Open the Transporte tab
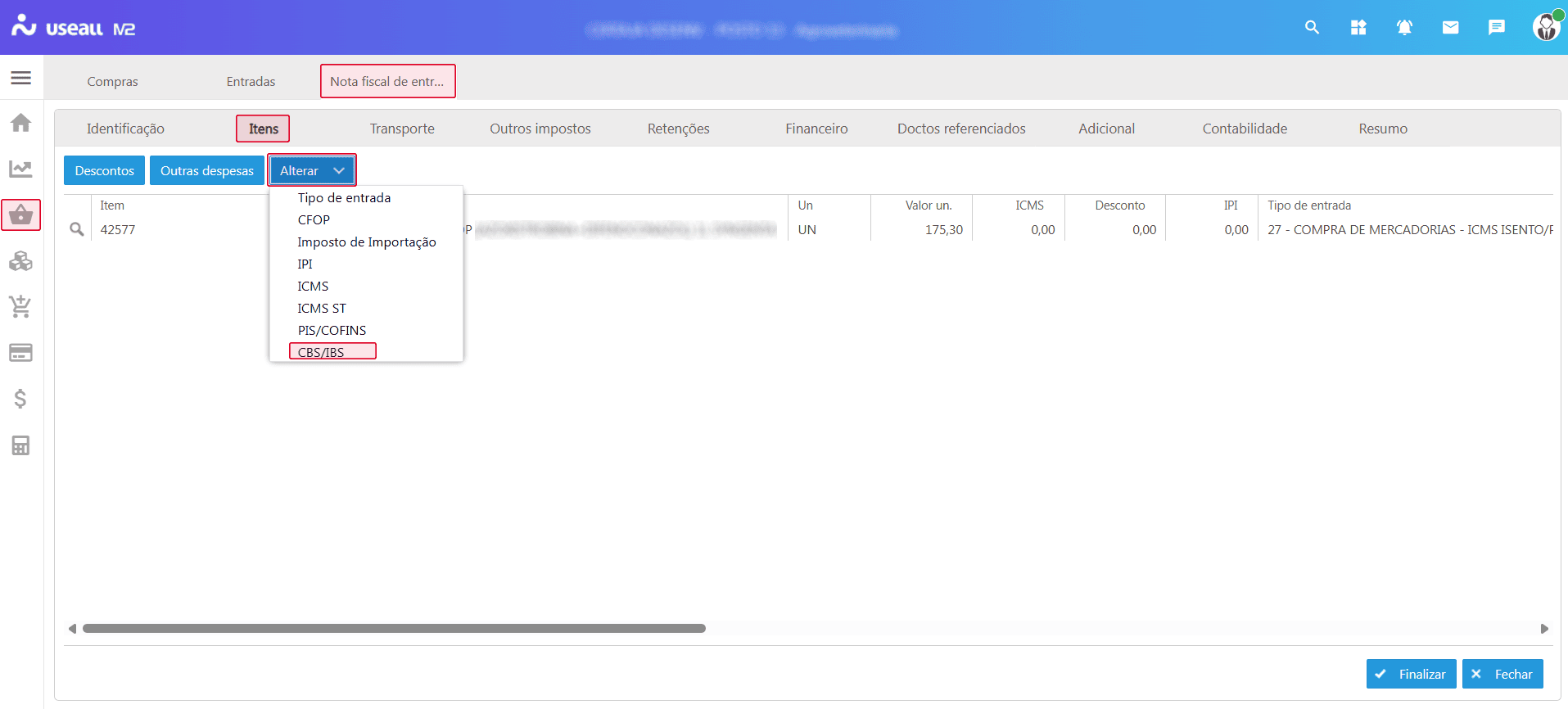 [402, 129]
